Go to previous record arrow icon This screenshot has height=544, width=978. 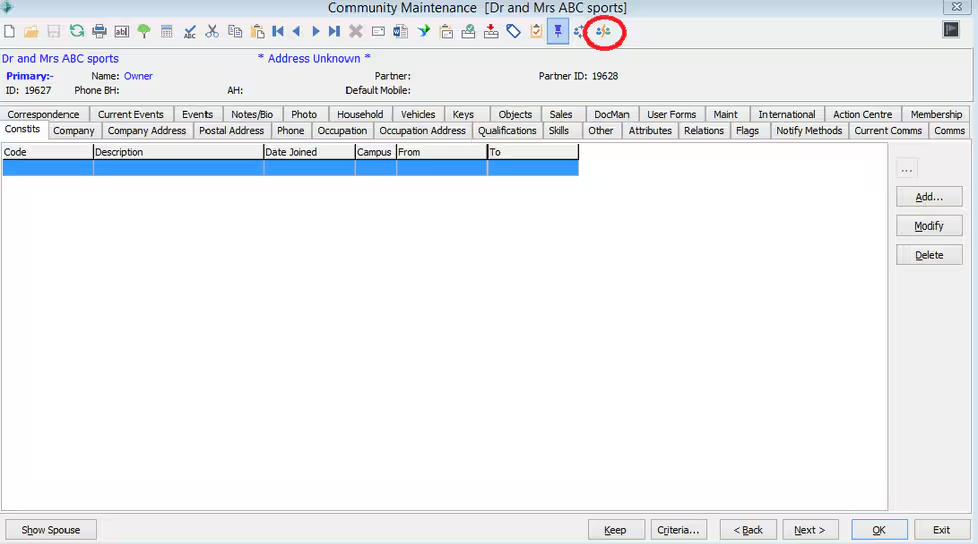click(x=297, y=31)
